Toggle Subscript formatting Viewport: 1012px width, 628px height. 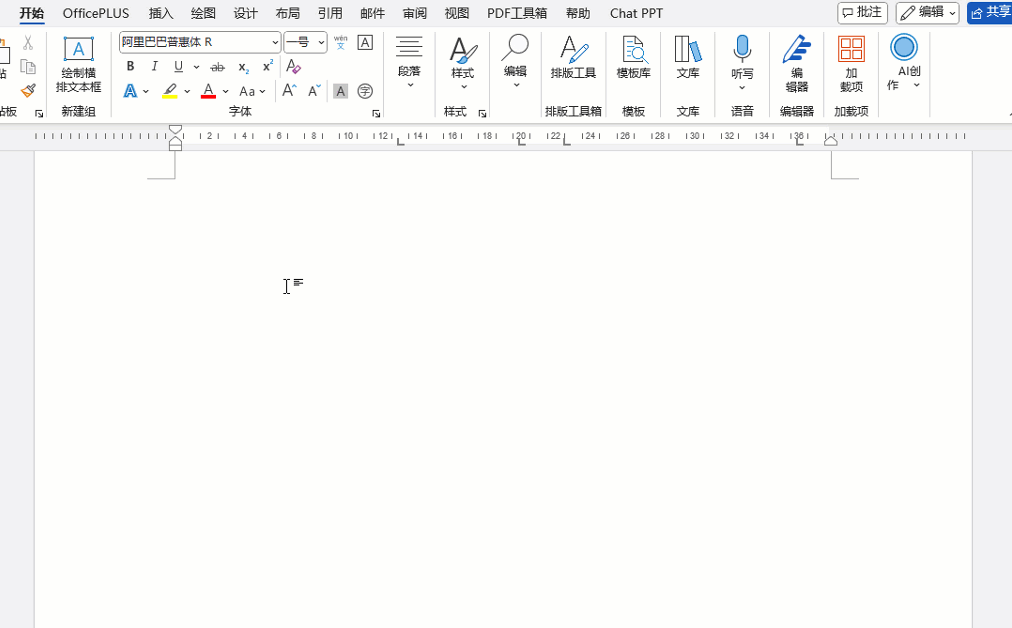point(243,67)
